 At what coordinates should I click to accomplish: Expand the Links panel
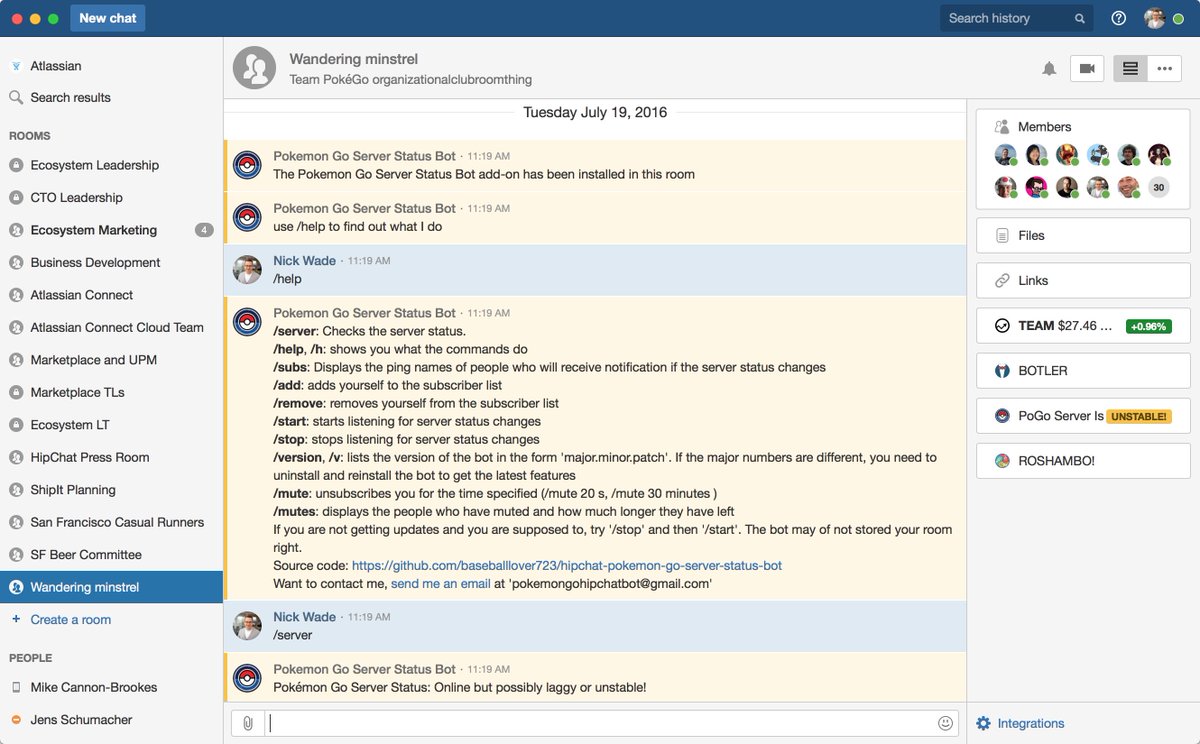click(1083, 281)
